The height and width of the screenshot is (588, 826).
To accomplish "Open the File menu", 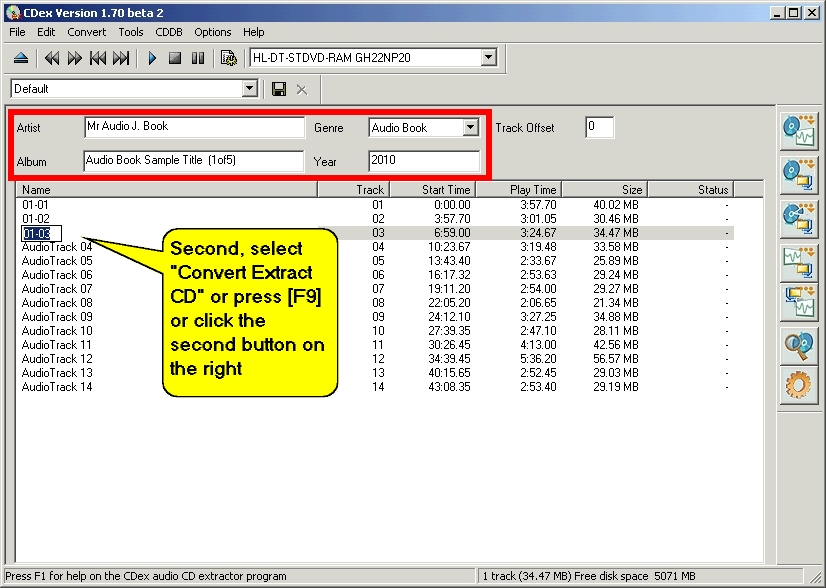I will coord(17,32).
